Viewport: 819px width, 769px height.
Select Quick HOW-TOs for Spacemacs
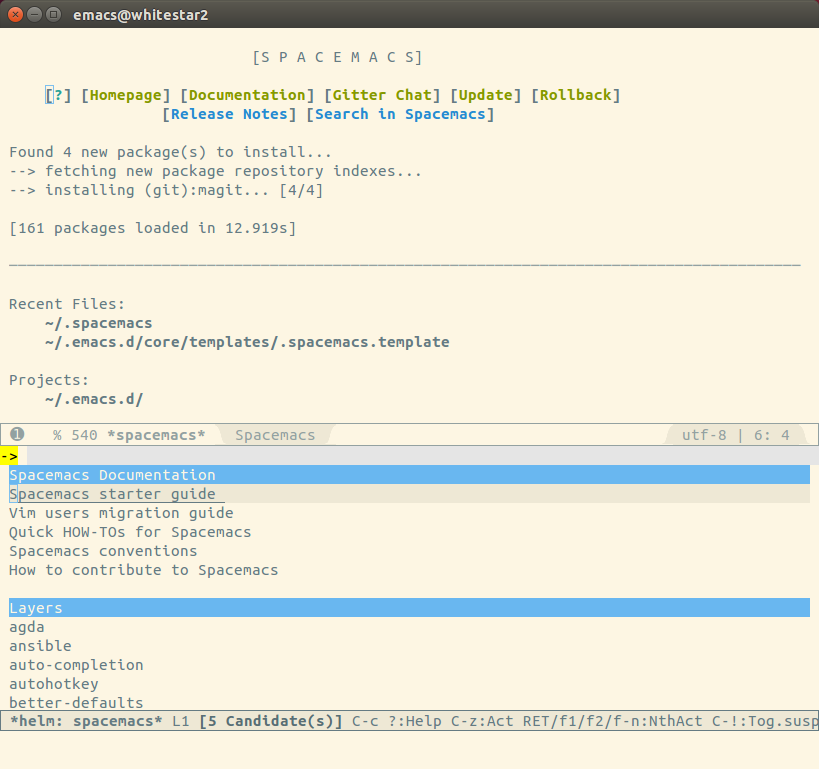130,532
